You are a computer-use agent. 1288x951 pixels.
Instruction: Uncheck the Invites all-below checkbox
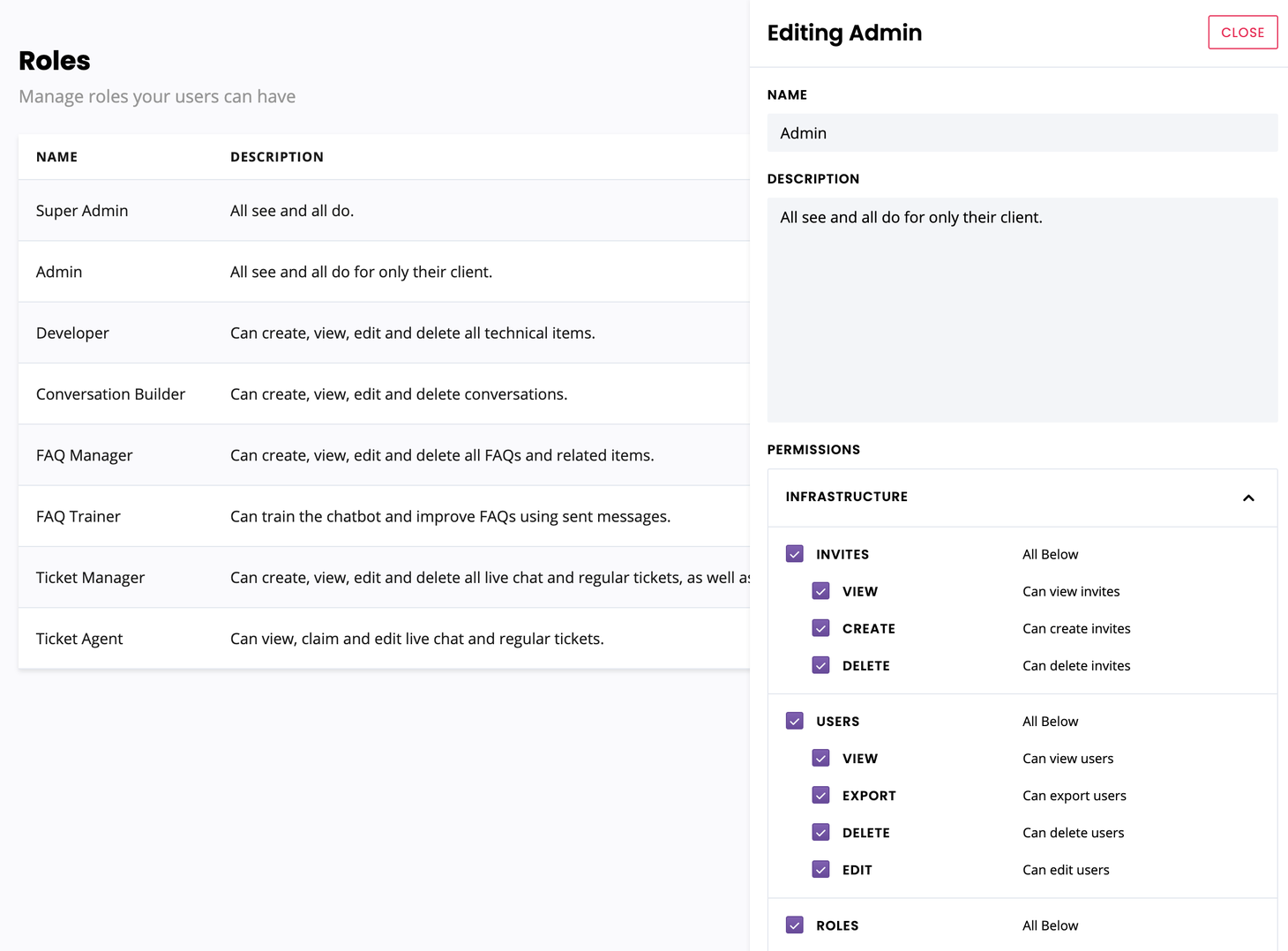coord(795,554)
